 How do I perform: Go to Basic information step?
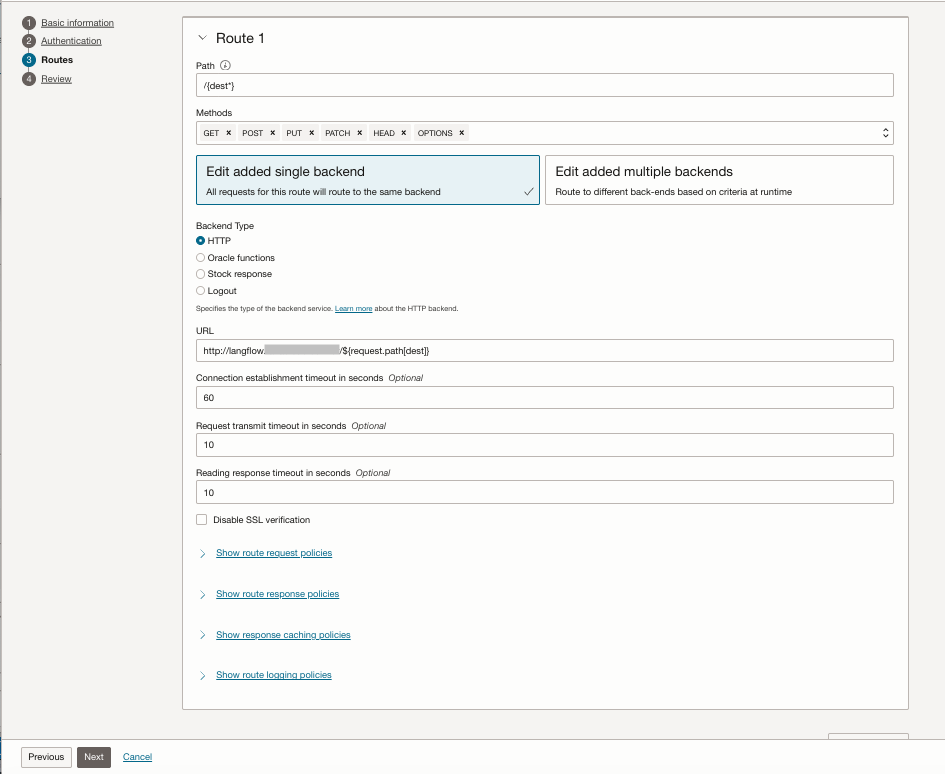tap(77, 23)
